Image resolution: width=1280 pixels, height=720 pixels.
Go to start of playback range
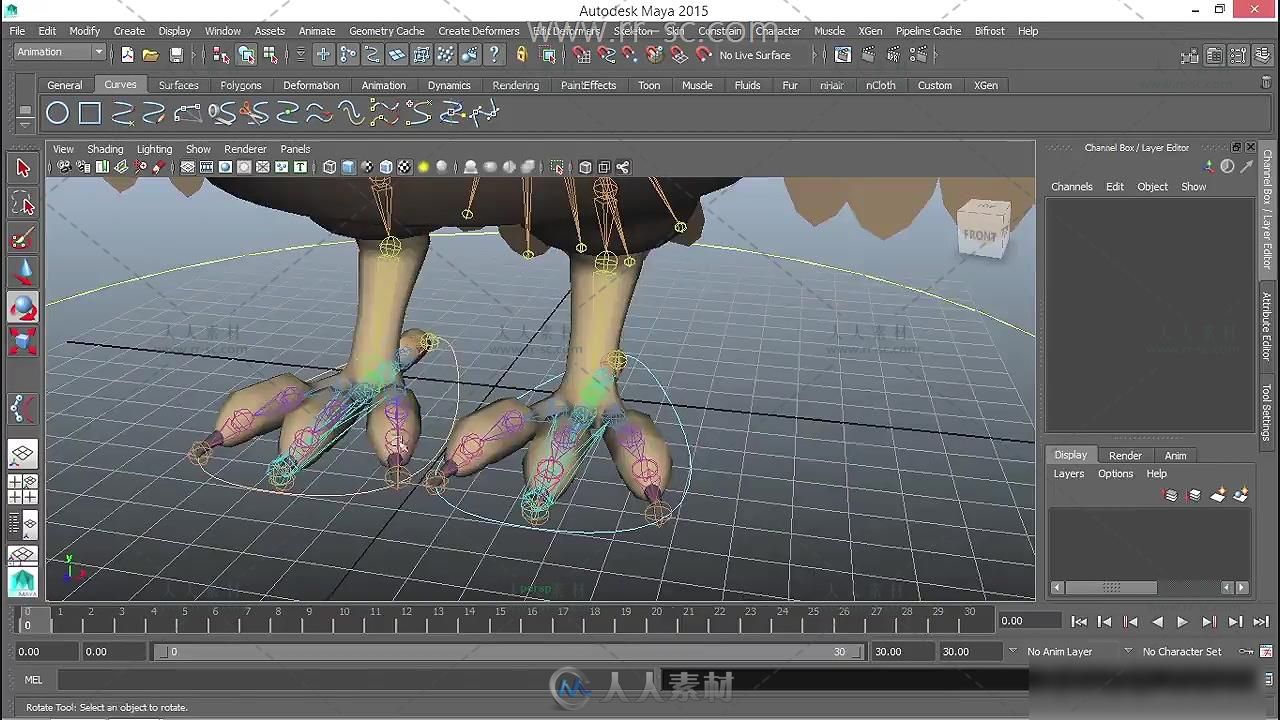(x=1079, y=621)
